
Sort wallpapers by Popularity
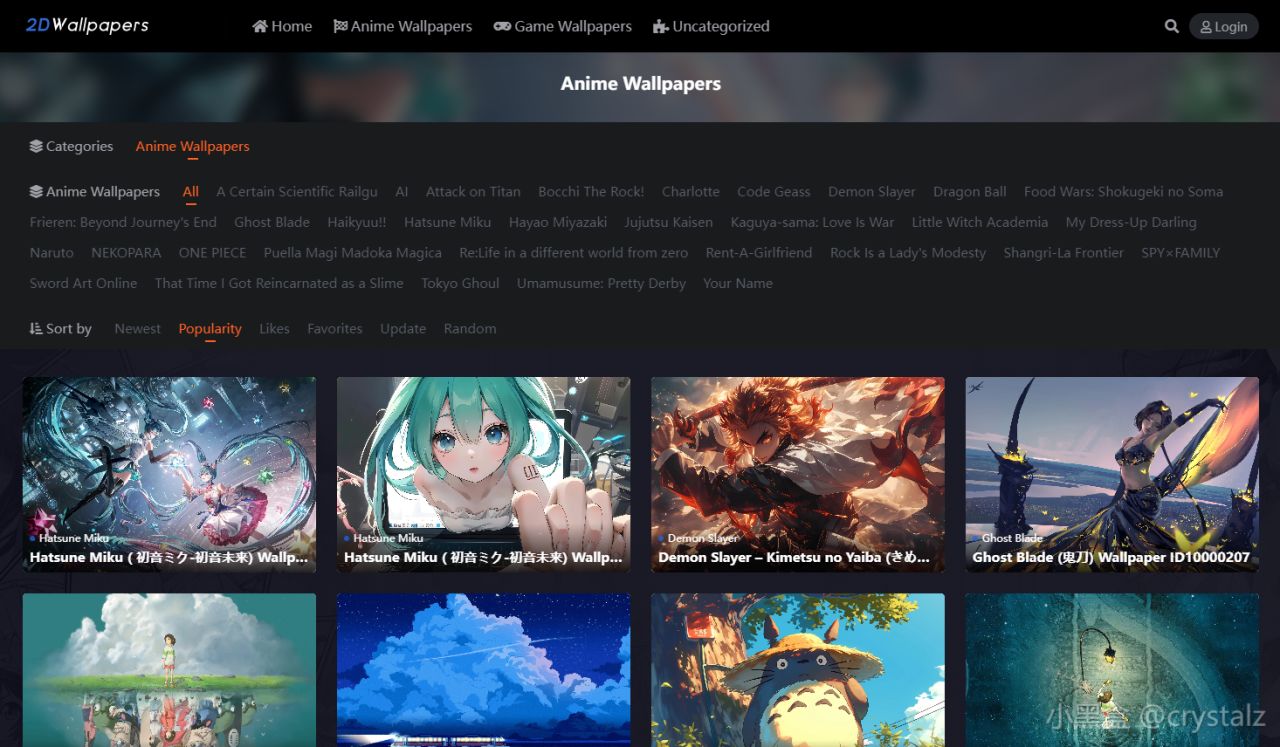(x=210, y=329)
